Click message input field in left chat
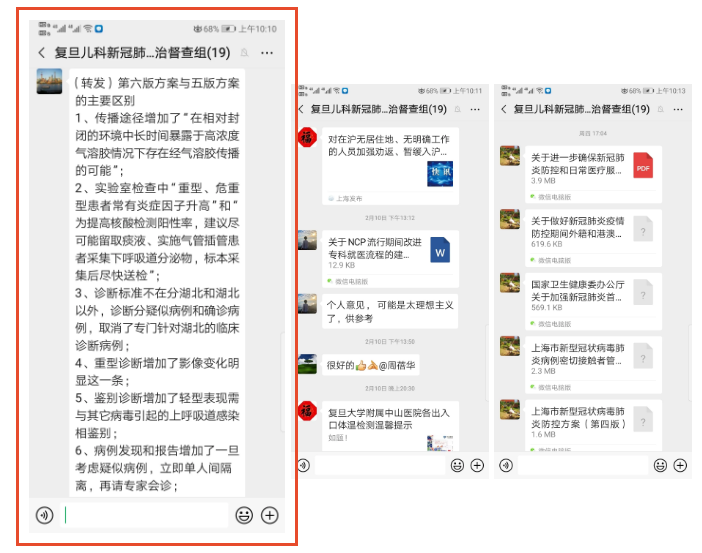 (x=144, y=515)
